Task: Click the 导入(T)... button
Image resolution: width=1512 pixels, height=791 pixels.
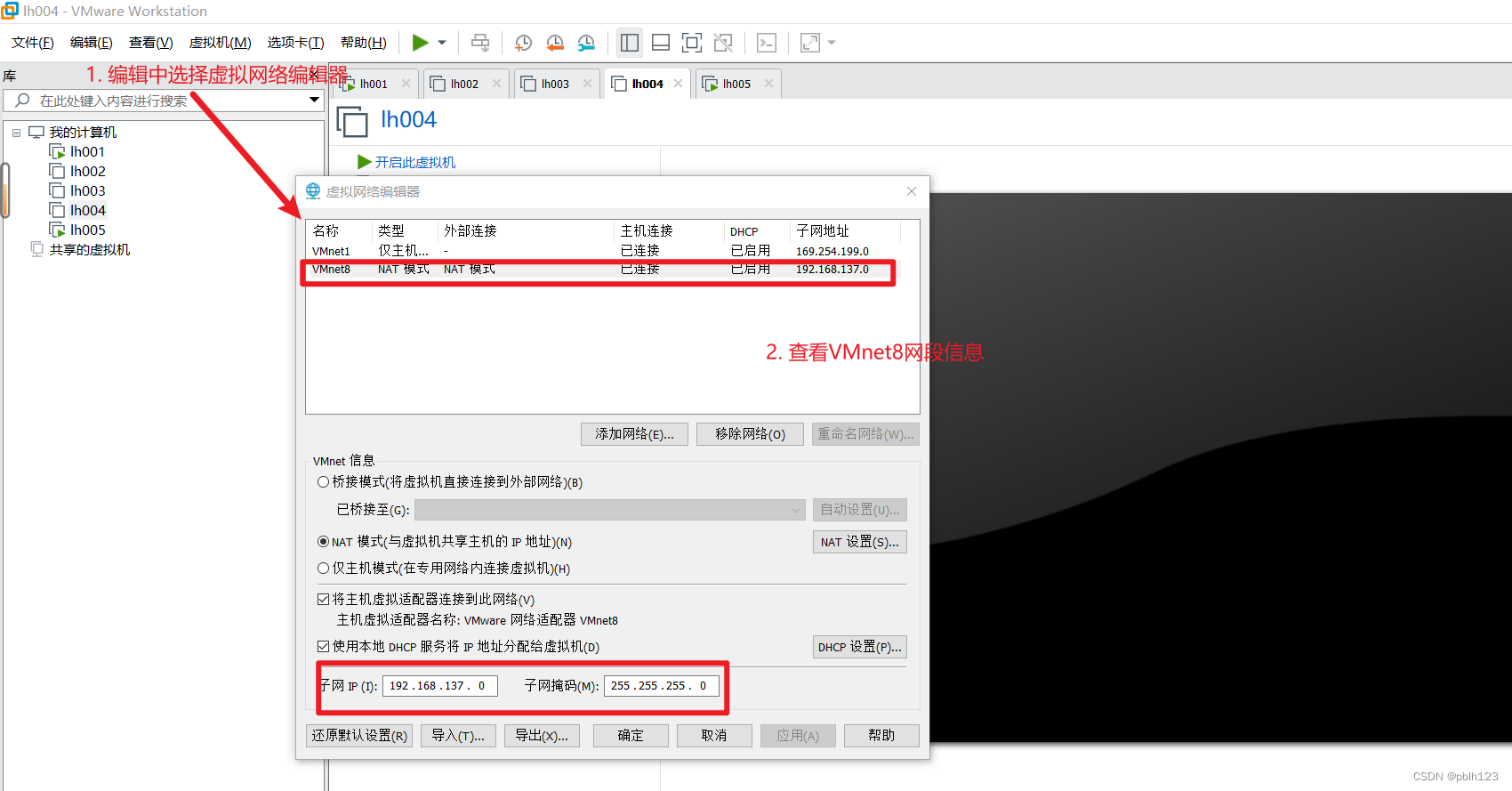Action: click(x=458, y=736)
